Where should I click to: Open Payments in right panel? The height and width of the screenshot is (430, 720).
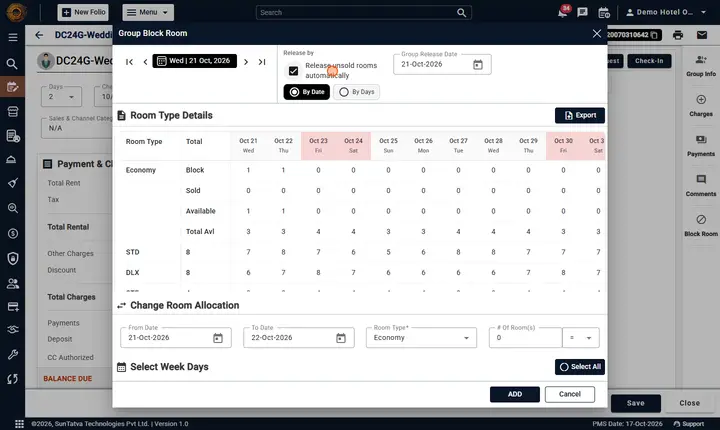[701, 146]
